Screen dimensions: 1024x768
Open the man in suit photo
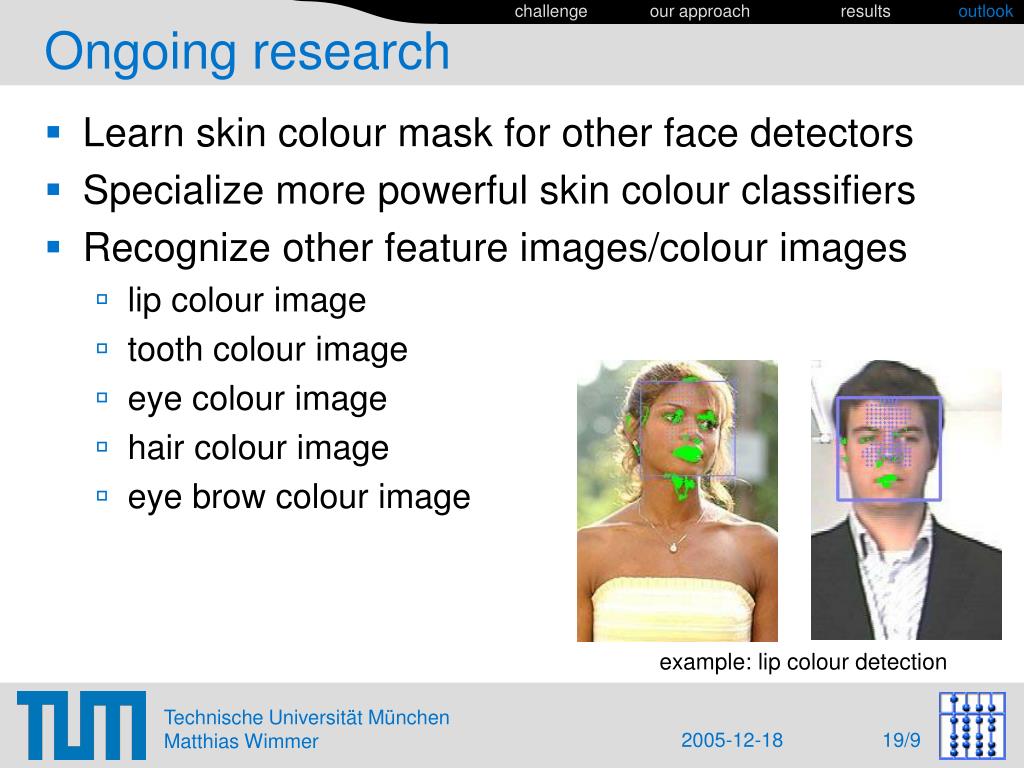[x=906, y=500]
